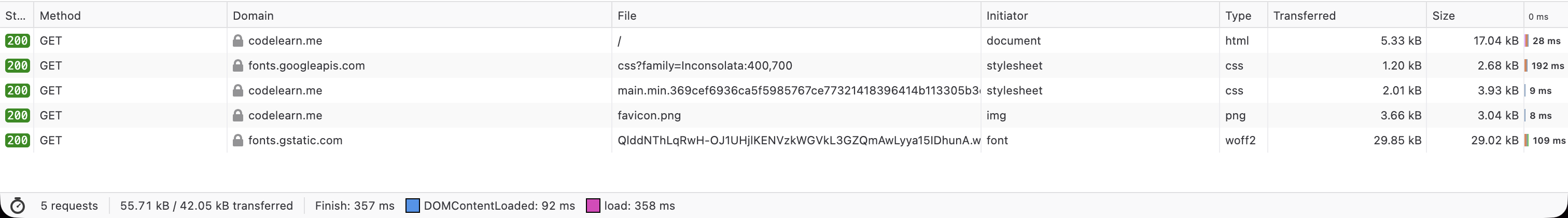Sort requests by the Method column header
This screenshot has height=218, width=1568.
point(60,16)
